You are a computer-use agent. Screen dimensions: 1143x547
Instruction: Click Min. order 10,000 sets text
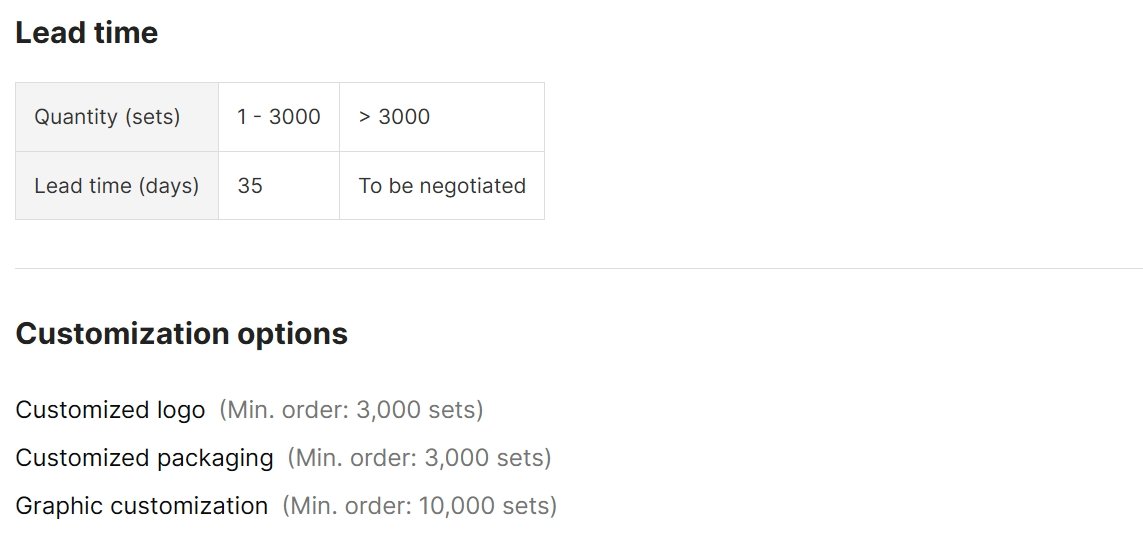(x=419, y=506)
